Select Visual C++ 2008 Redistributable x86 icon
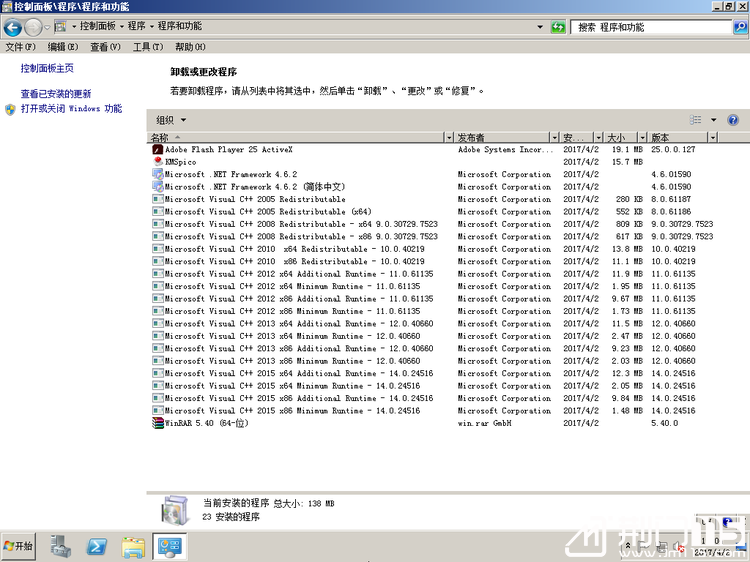750x562 pixels. click(157, 236)
